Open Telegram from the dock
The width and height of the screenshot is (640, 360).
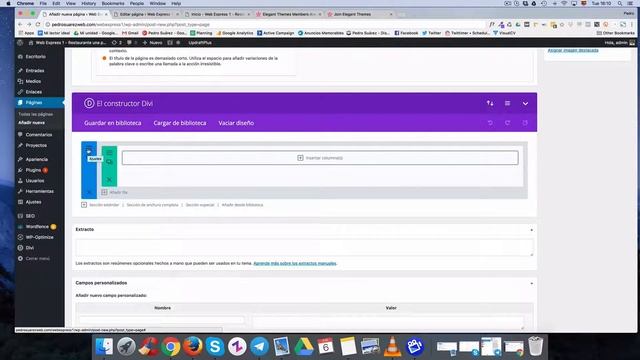point(259,347)
